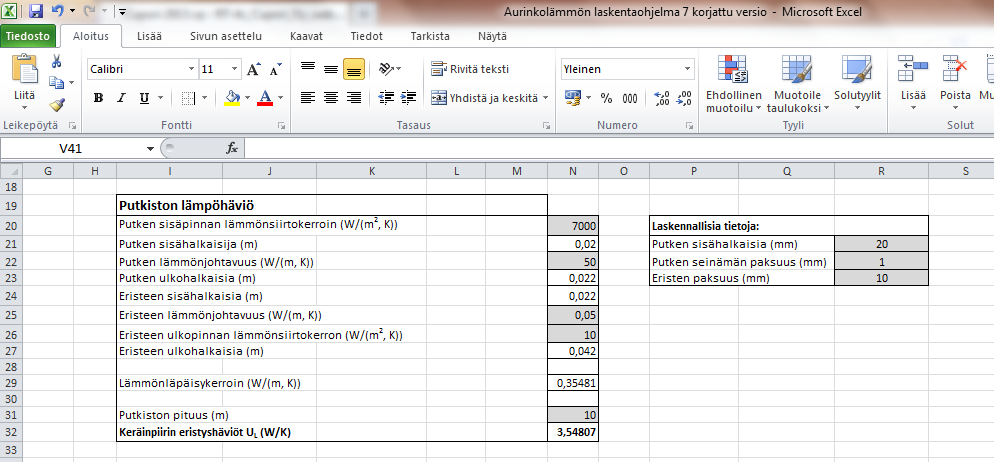Select cell 'Putkiston lämpöhäviö'

pos(170,205)
